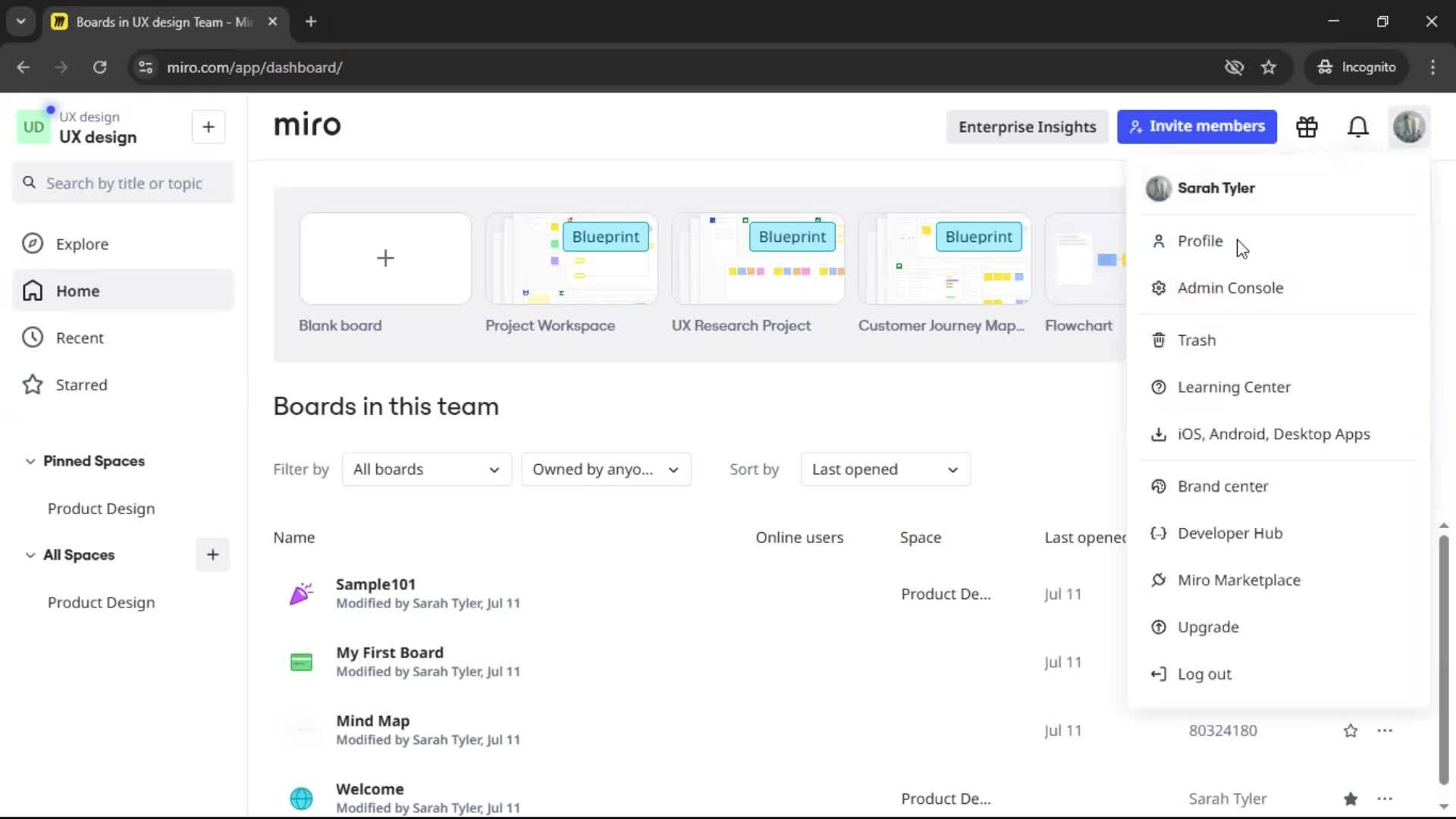This screenshot has width=1456, height=819.
Task: Click the Enterprise Insights button
Action: pos(1027,127)
